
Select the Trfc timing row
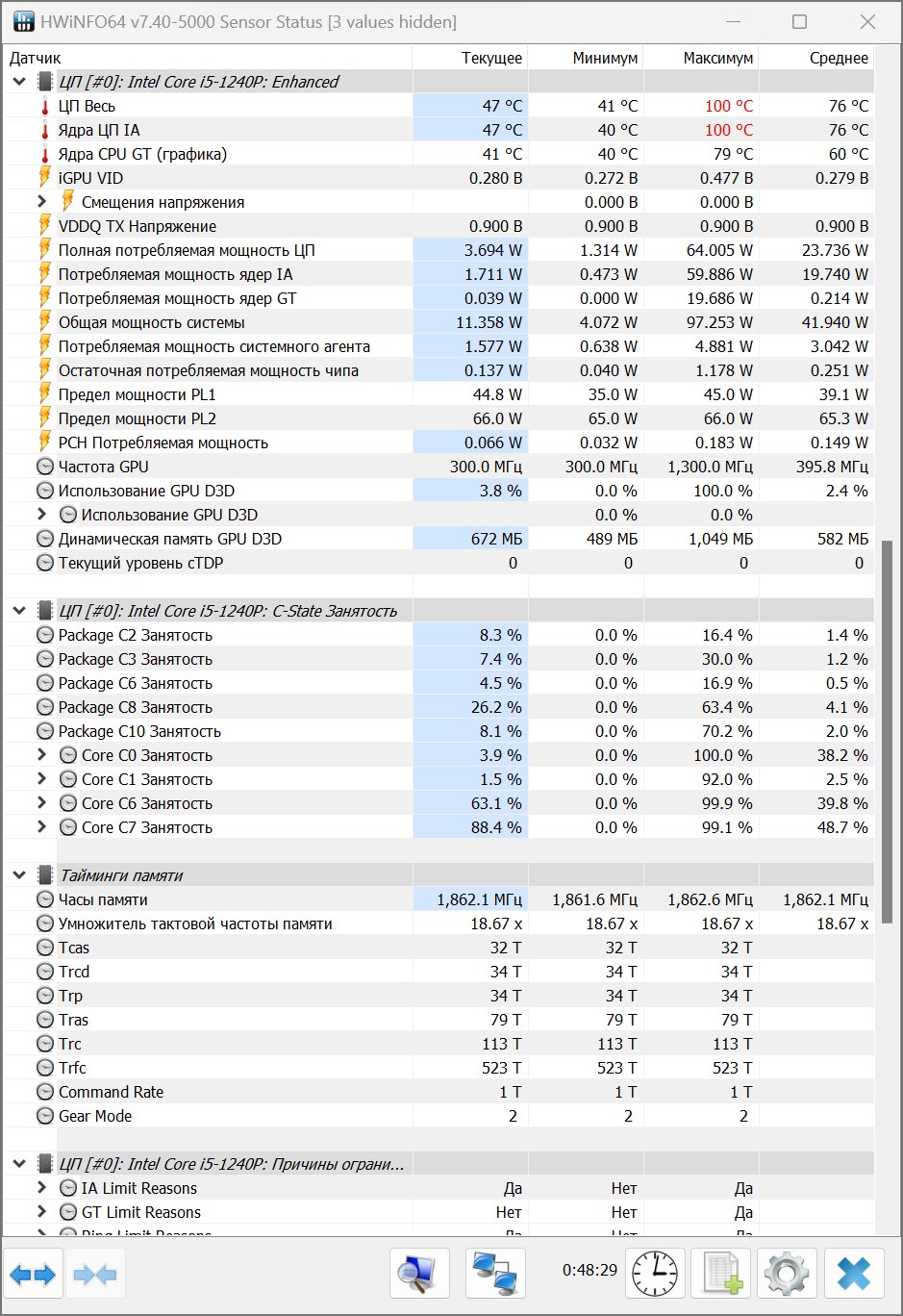pos(439,1068)
